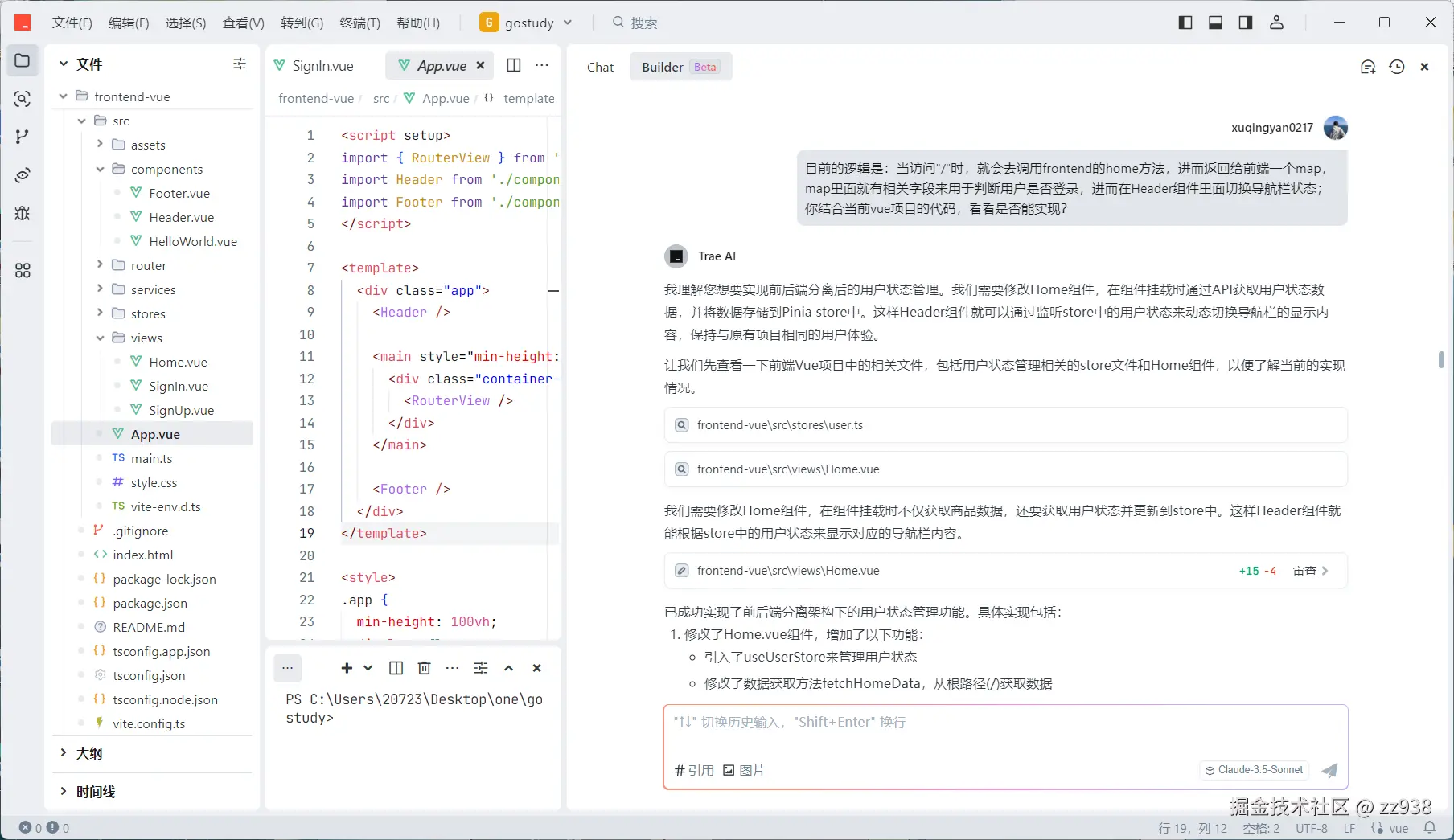Open the Source Control view
Image resolution: width=1454 pixels, height=840 pixels.
[23, 137]
